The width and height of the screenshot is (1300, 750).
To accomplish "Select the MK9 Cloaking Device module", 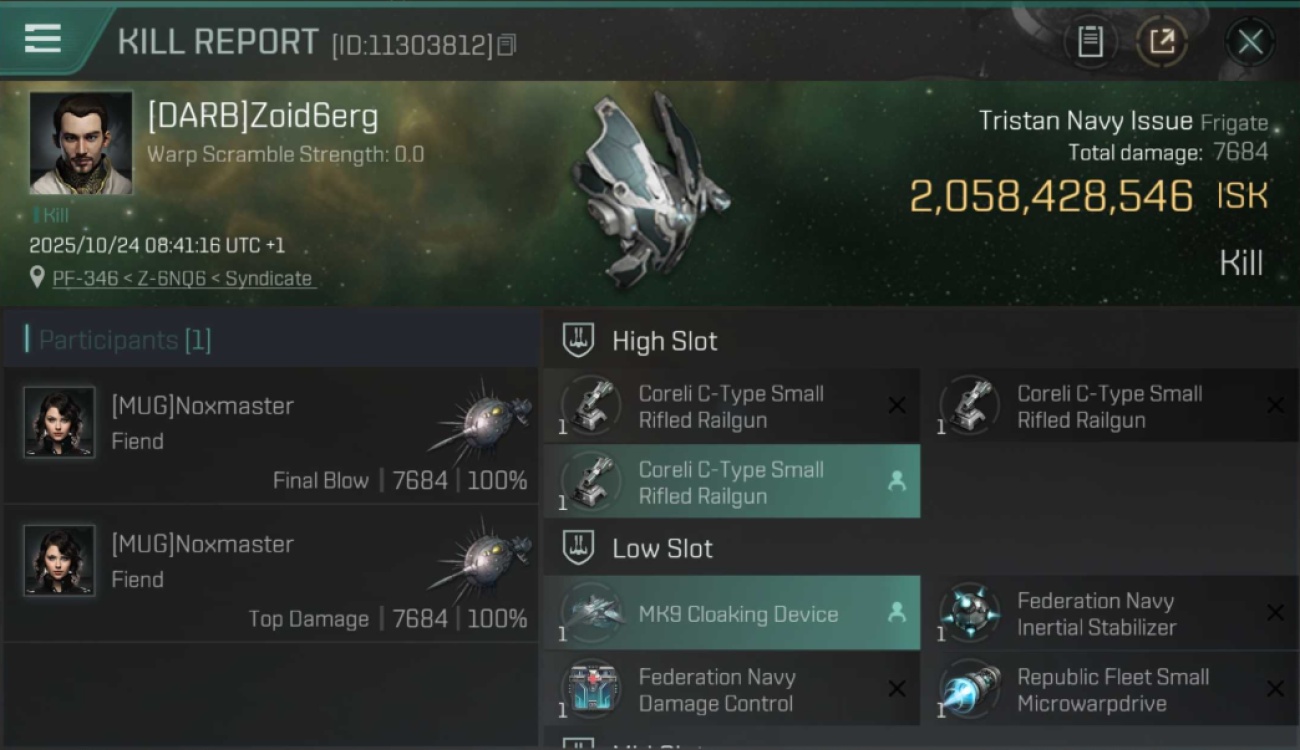I will pyautogui.click(x=731, y=613).
